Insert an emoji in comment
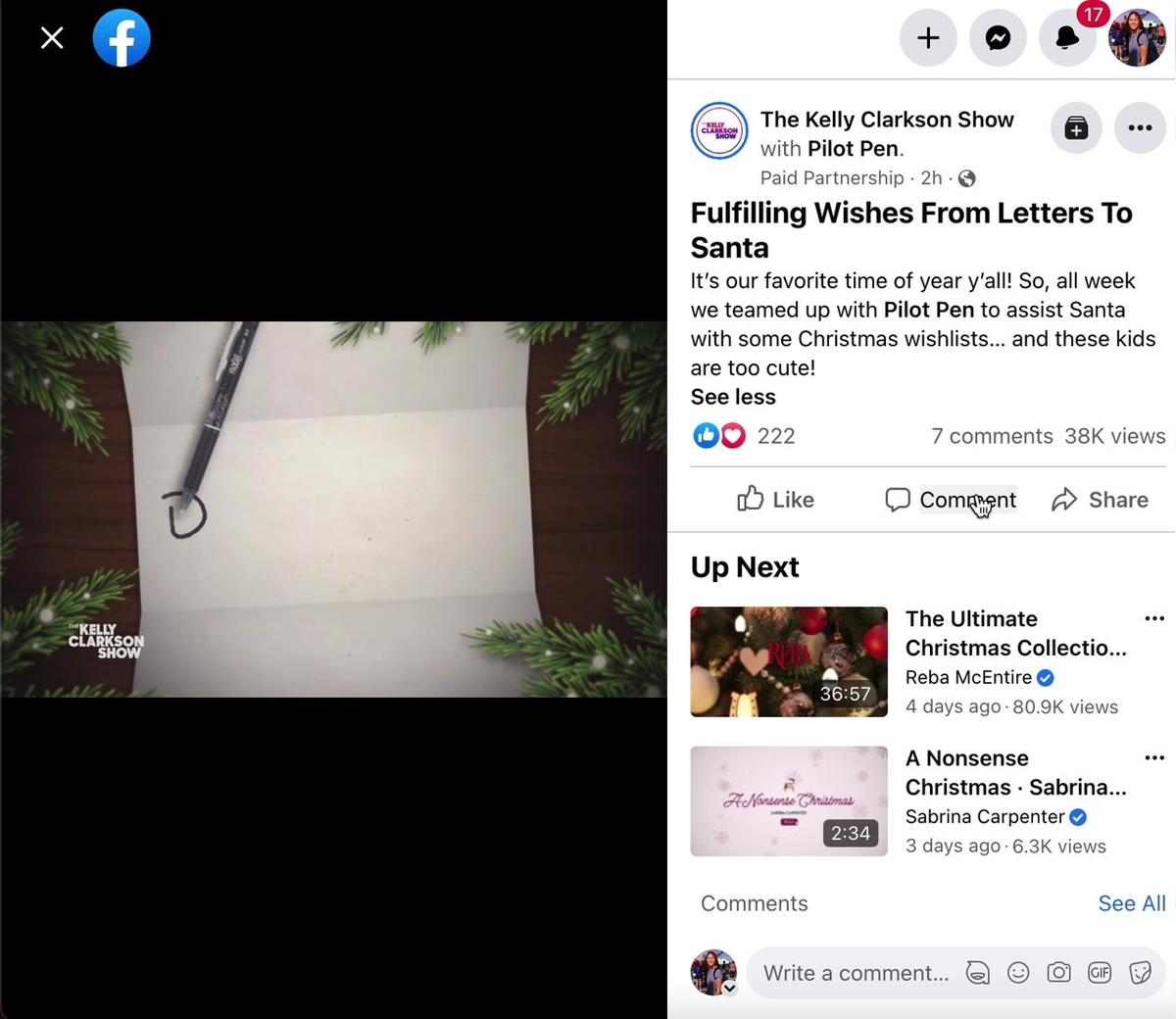Viewport: 1176px width, 1019px height. coord(1018,973)
